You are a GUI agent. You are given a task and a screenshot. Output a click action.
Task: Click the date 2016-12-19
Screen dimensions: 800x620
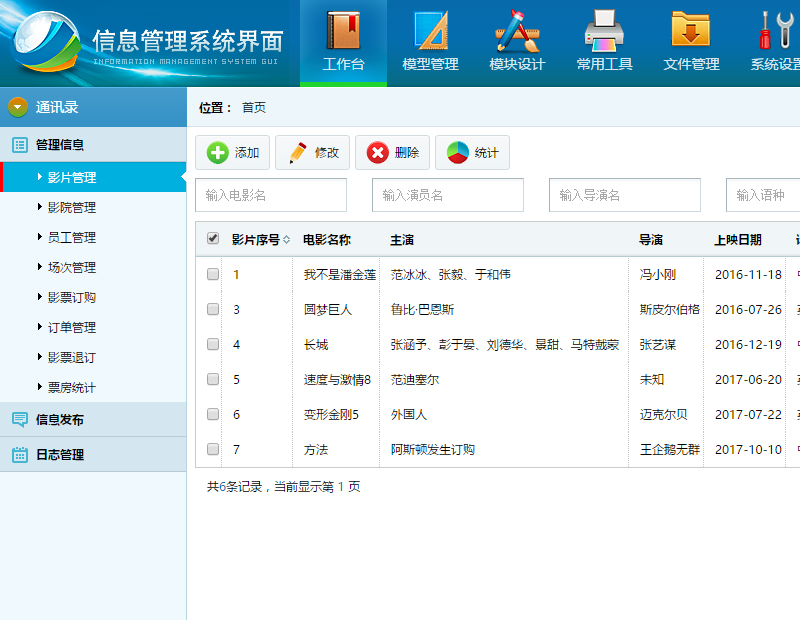click(x=748, y=344)
